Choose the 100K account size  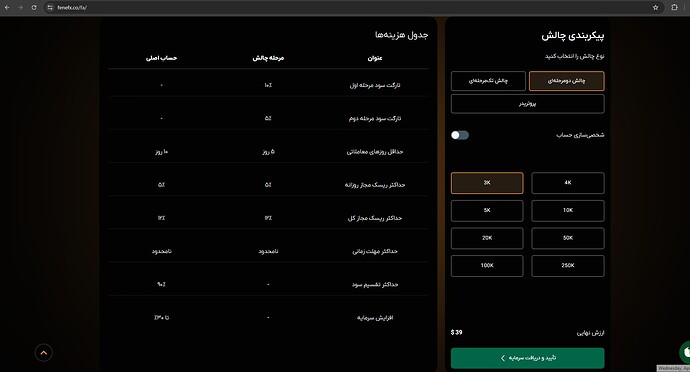[x=487, y=266]
